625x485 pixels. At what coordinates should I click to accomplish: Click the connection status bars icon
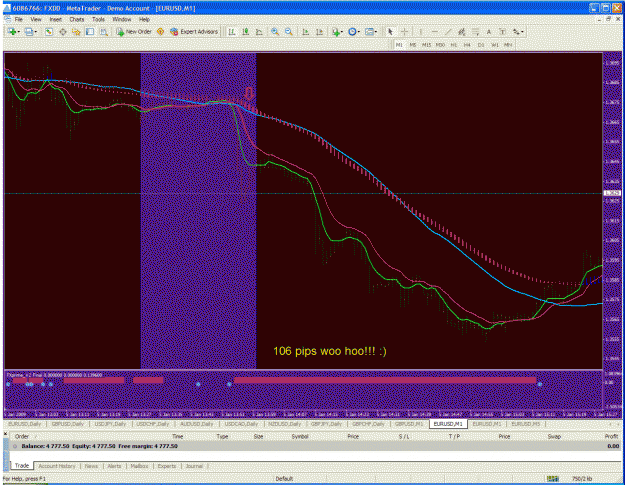552,479
